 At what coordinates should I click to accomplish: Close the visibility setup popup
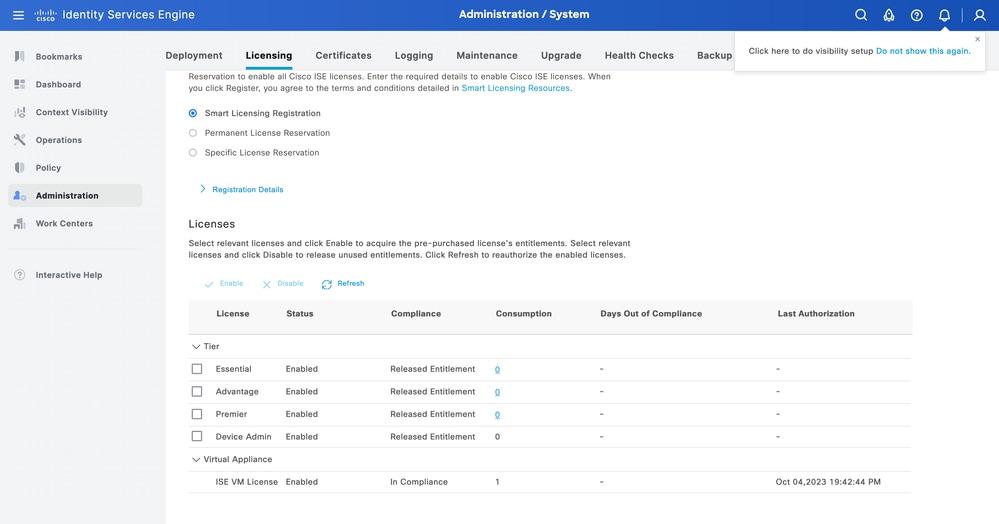point(977,39)
